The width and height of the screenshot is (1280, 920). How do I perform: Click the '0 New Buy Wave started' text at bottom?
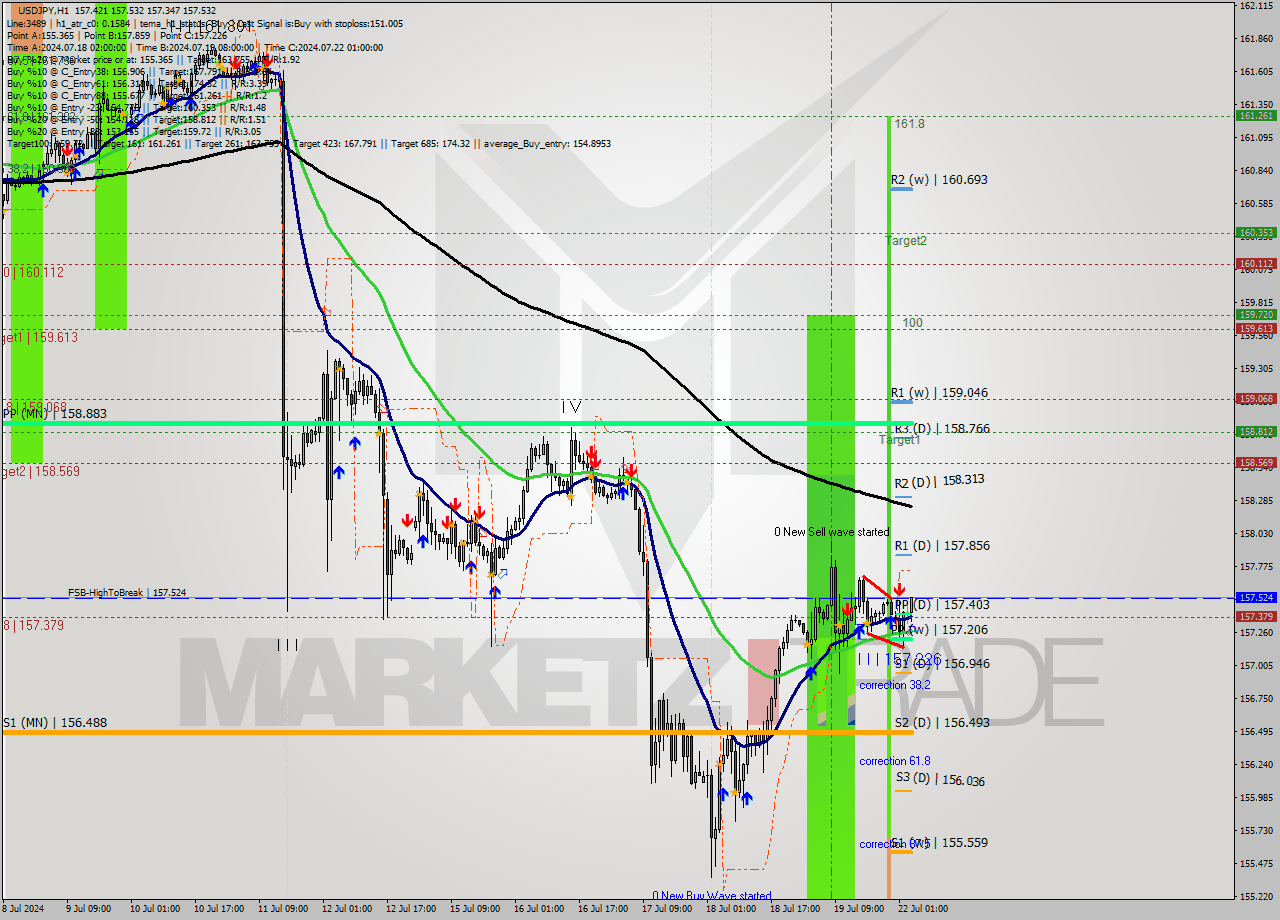click(x=712, y=896)
